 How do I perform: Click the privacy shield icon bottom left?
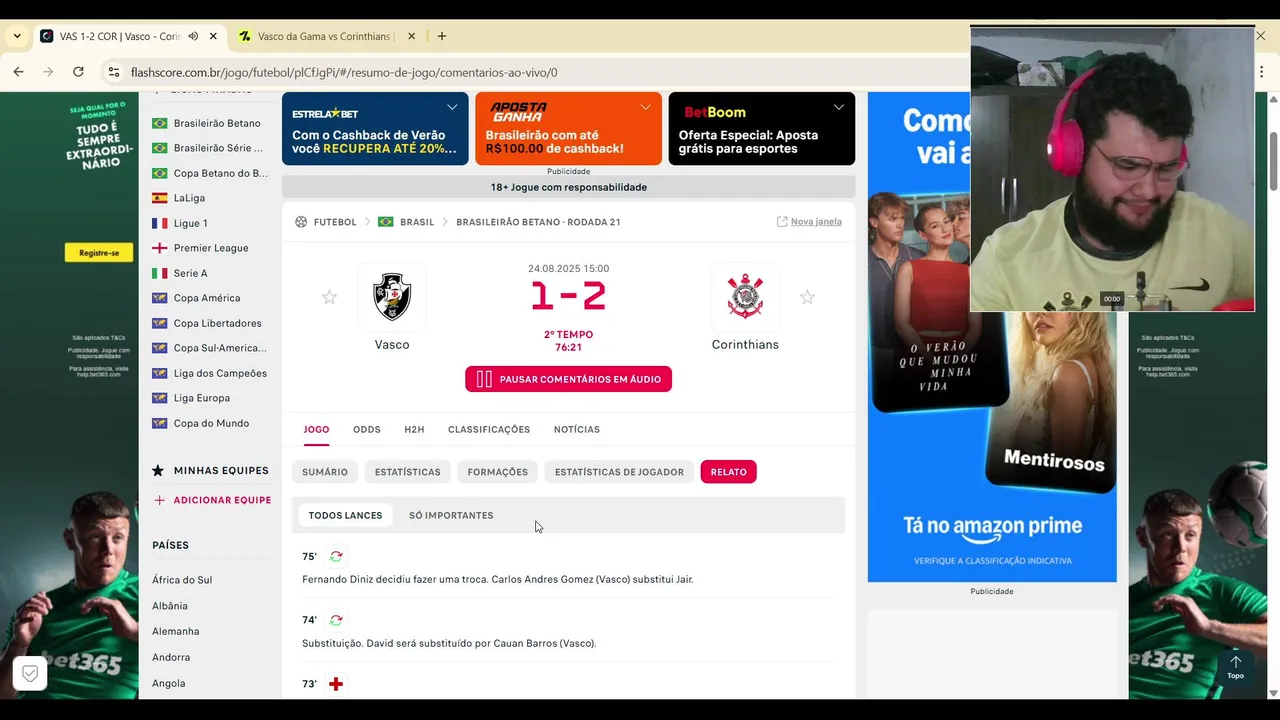[x=30, y=674]
